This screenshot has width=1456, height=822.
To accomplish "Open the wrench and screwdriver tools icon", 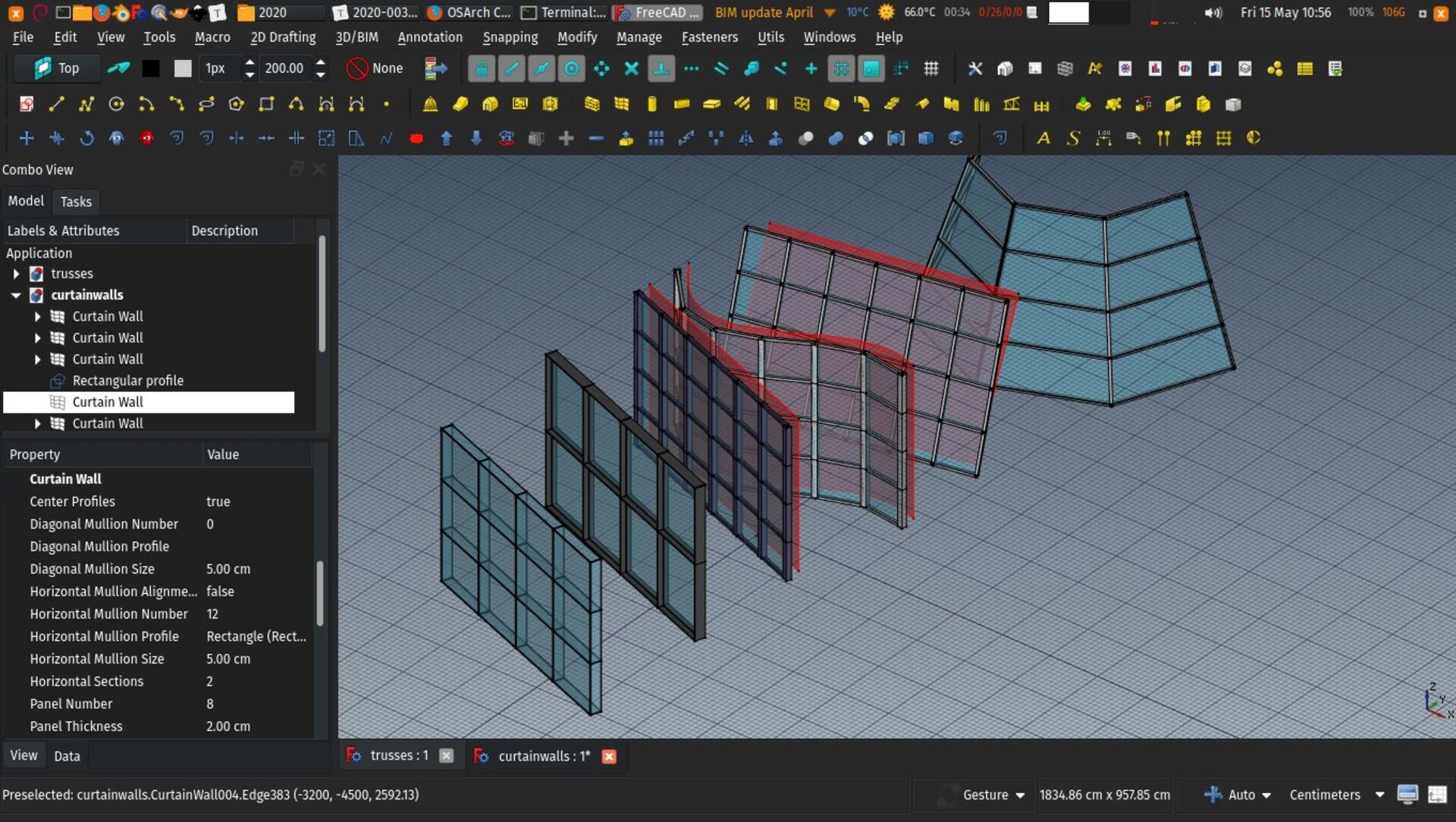I will (975, 68).
